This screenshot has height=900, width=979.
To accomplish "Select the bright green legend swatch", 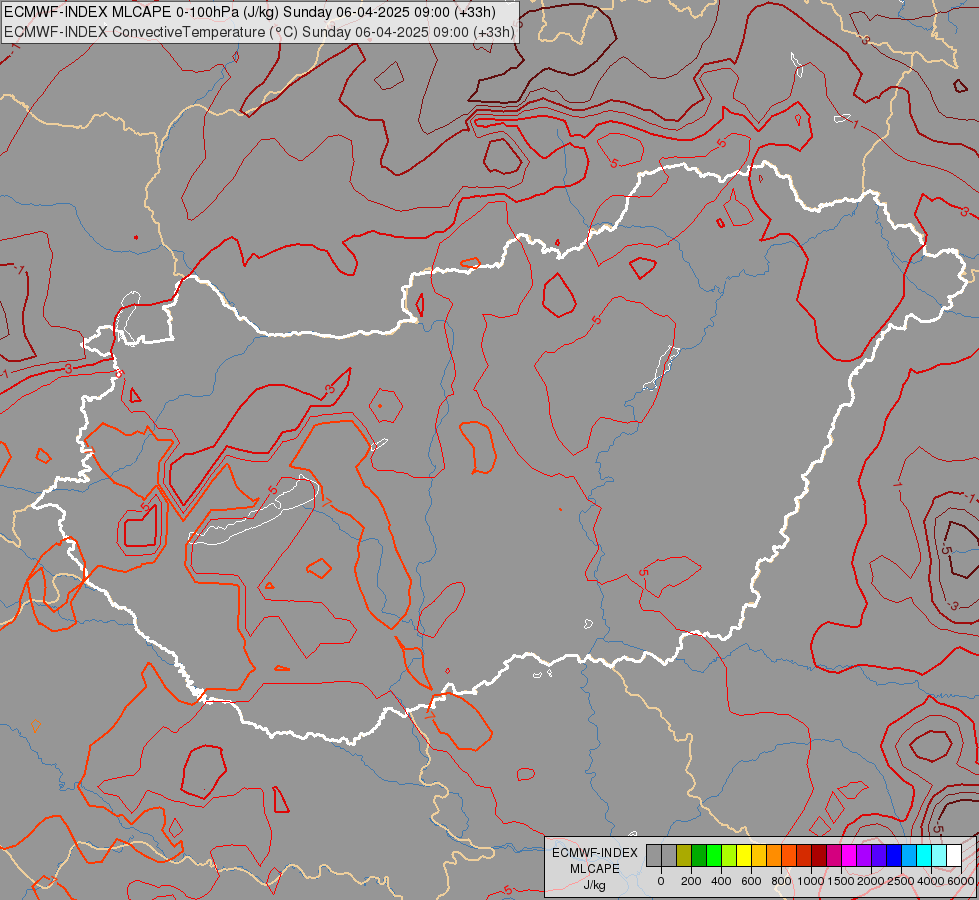I will tap(714, 856).
